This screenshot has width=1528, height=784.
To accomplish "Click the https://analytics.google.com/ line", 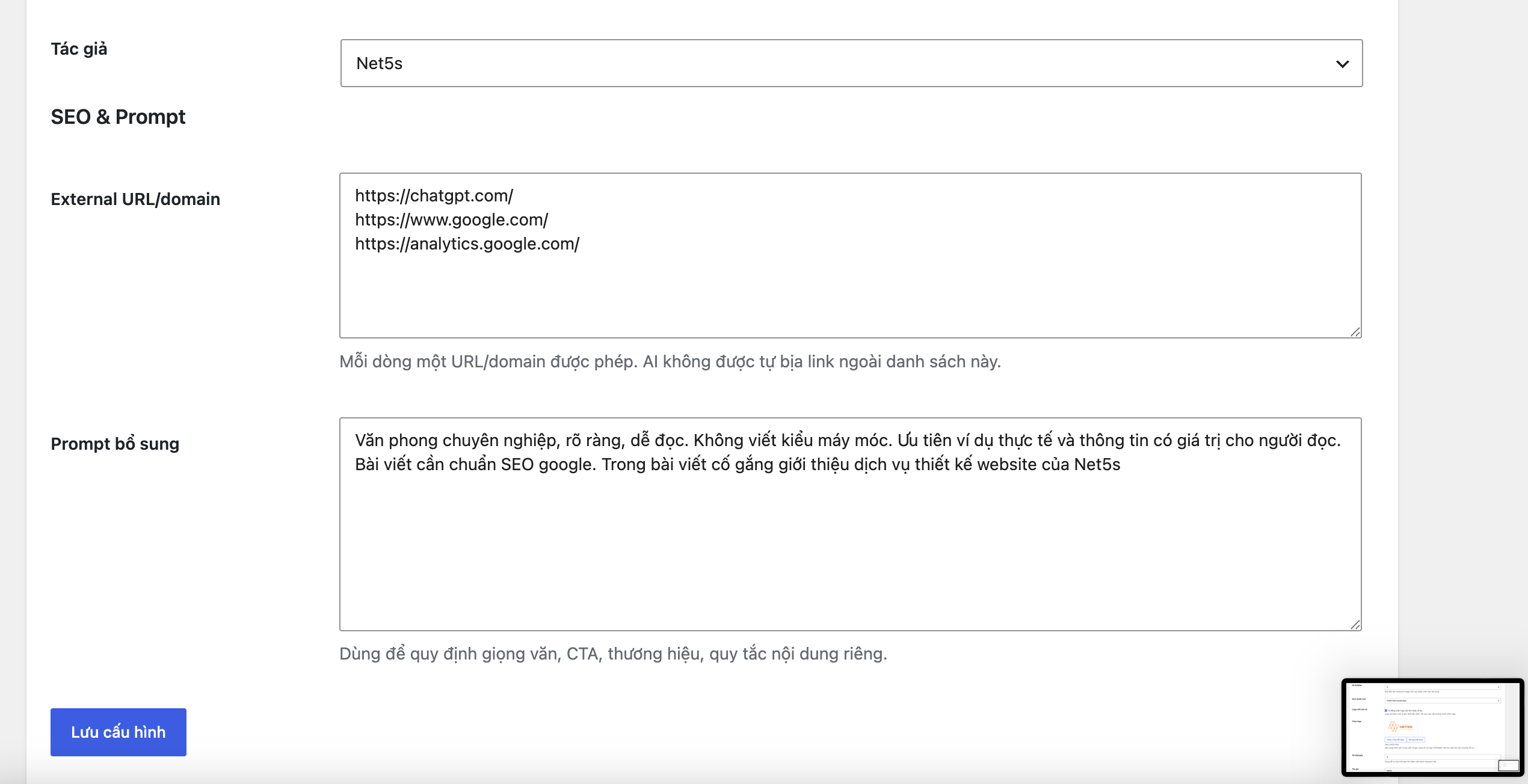I will 467,244.
